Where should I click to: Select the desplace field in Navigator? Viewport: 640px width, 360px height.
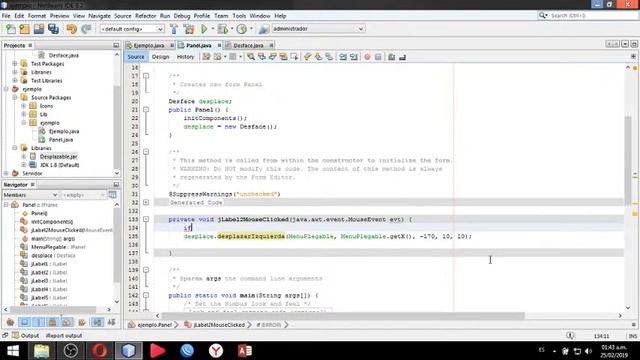point(53,256)
